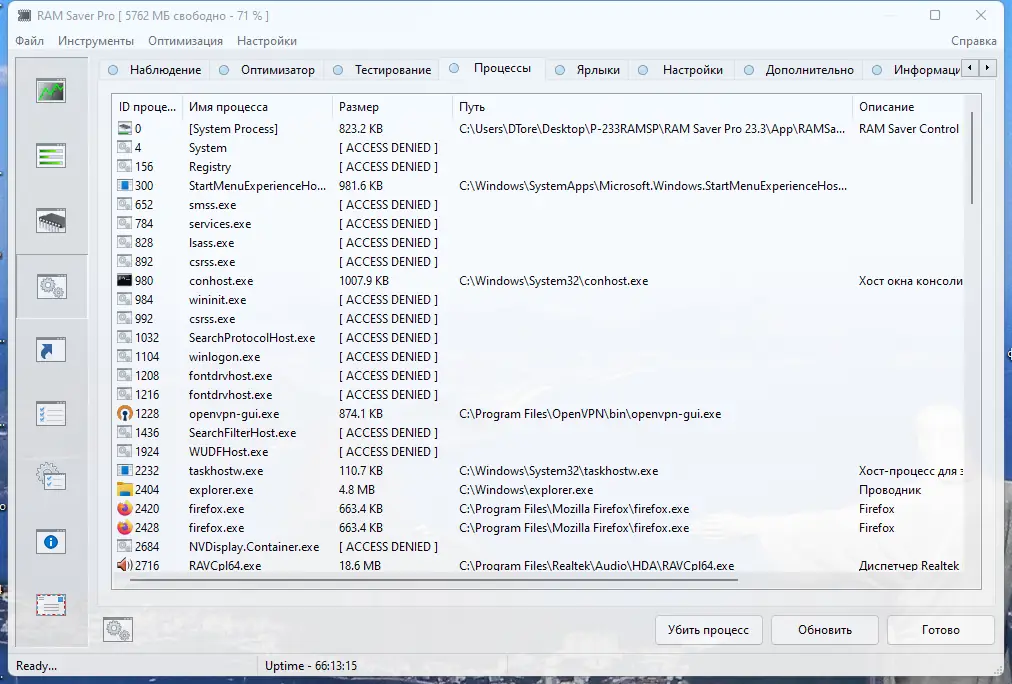
Task: Click the conhost.exe path C:\Windows\System32\conhost.exe
Action: tap(553, 281)
